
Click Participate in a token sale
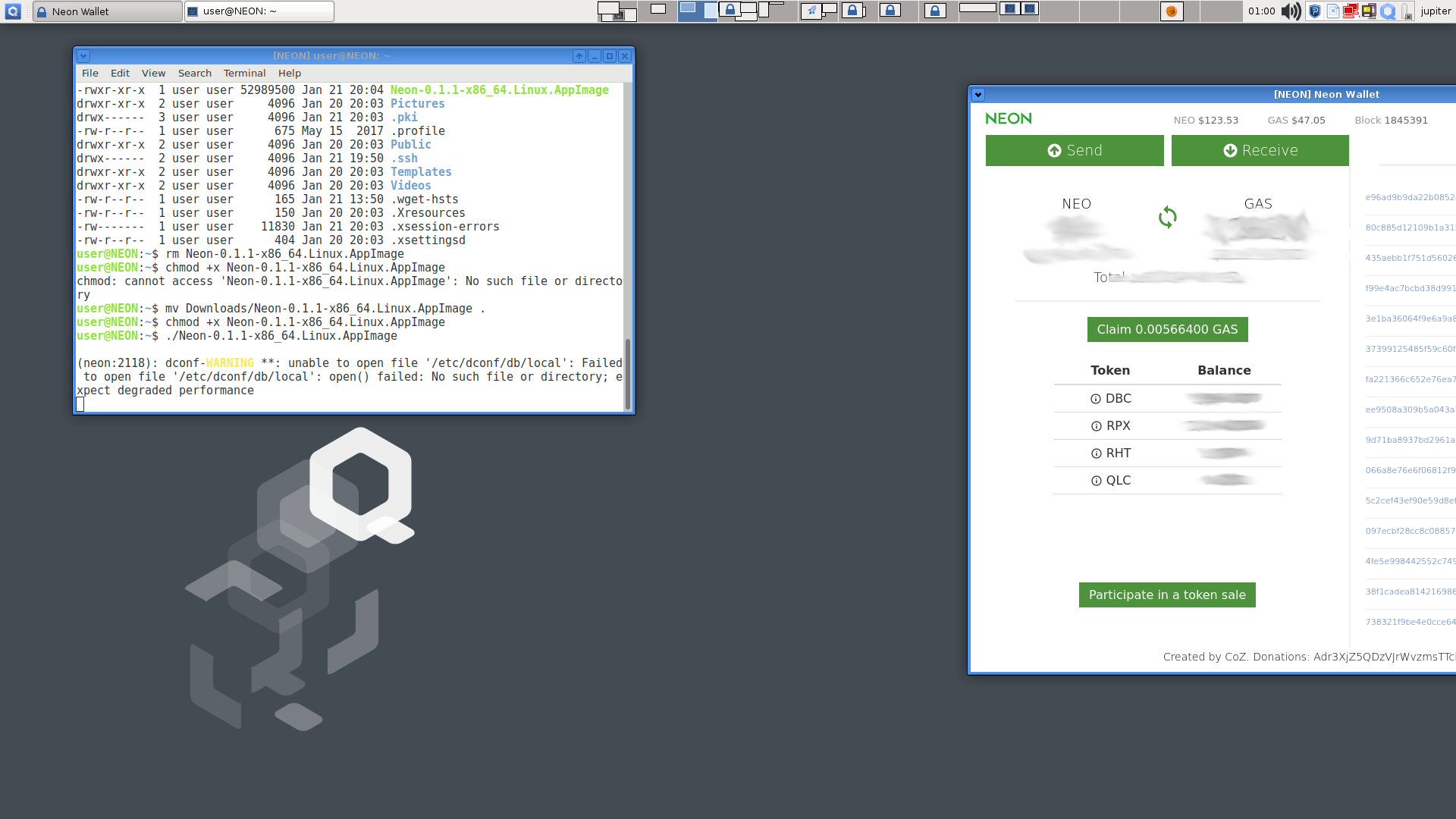pyautogui.click(x=1167, y=595)
